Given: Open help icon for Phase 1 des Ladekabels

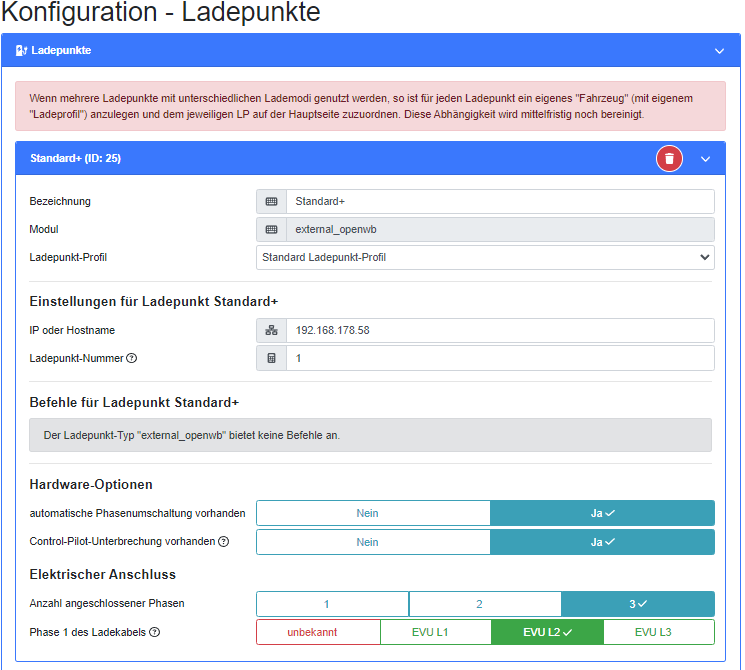Looking at the screenshot, I should pos(154,632).
